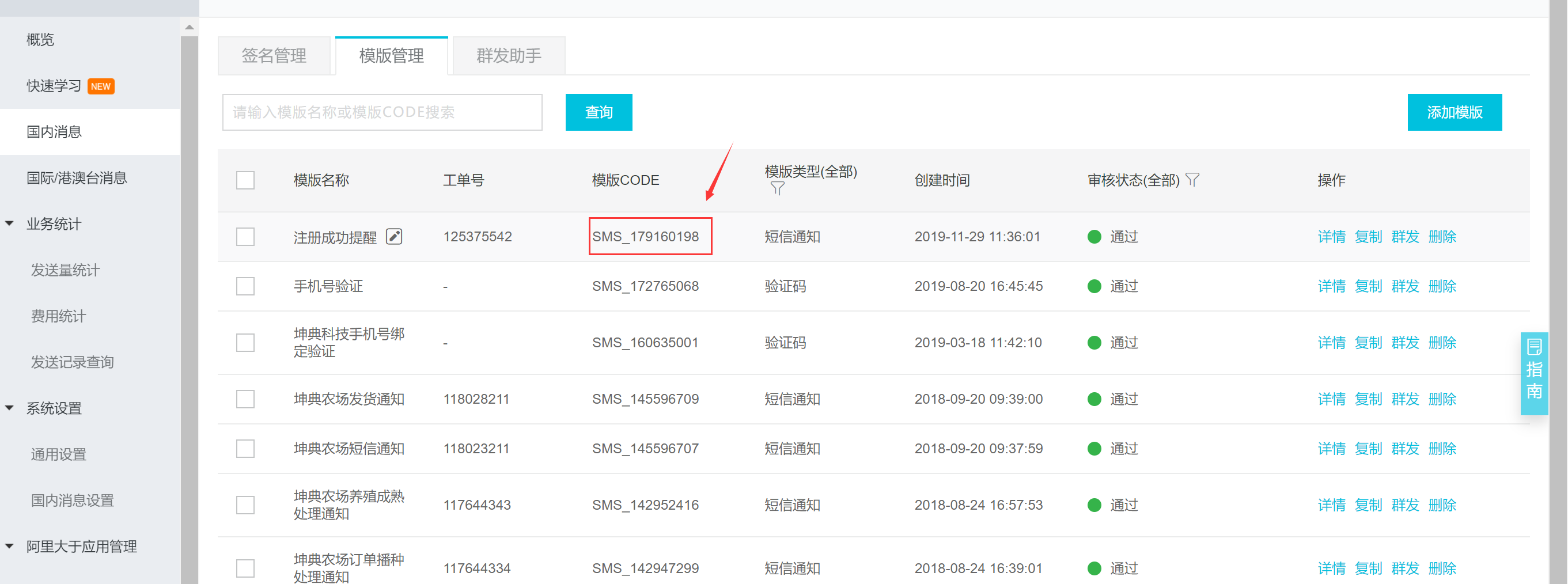
Task: Click creation time 2019-08-20 16:45:45
Action: pos(978,286)
